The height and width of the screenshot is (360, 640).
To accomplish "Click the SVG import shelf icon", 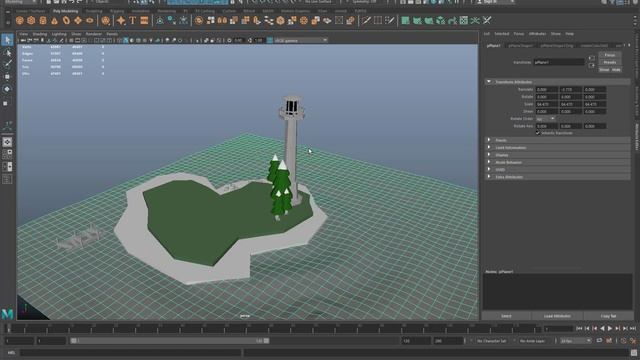I will click(144, 20).
